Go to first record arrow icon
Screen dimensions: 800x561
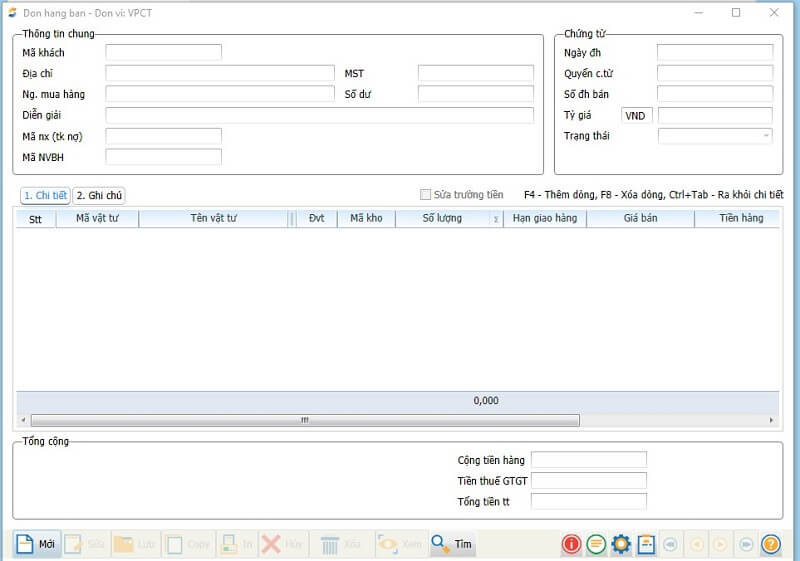(670, 544)
